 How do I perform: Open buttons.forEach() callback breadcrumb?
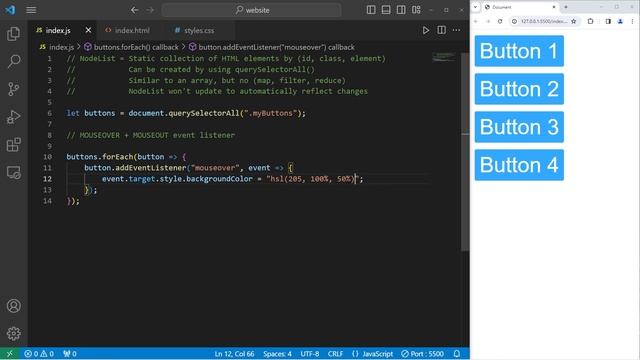coord(131,47)
